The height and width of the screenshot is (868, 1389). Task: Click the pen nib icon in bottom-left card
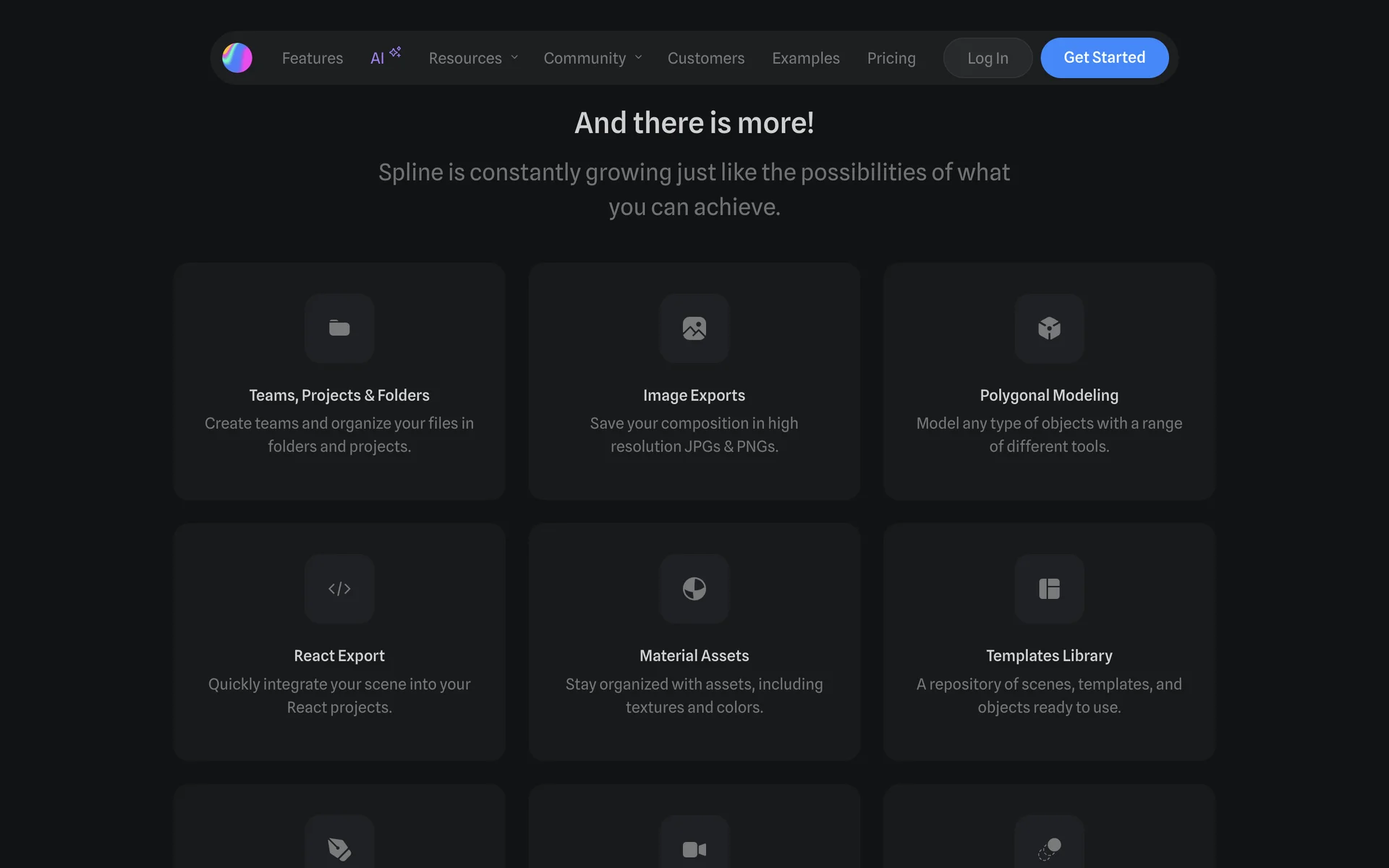pyautogui.click(x=339, y=848)
